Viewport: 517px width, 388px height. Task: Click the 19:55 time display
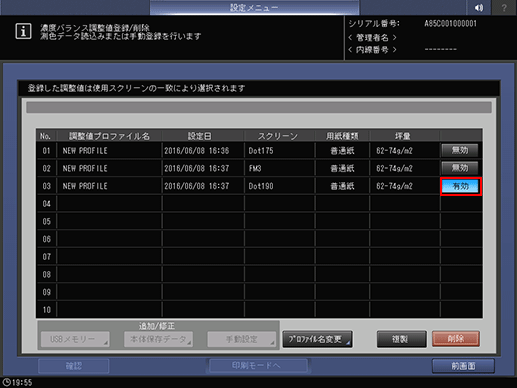pyautogui.click(x=22, y=382)
